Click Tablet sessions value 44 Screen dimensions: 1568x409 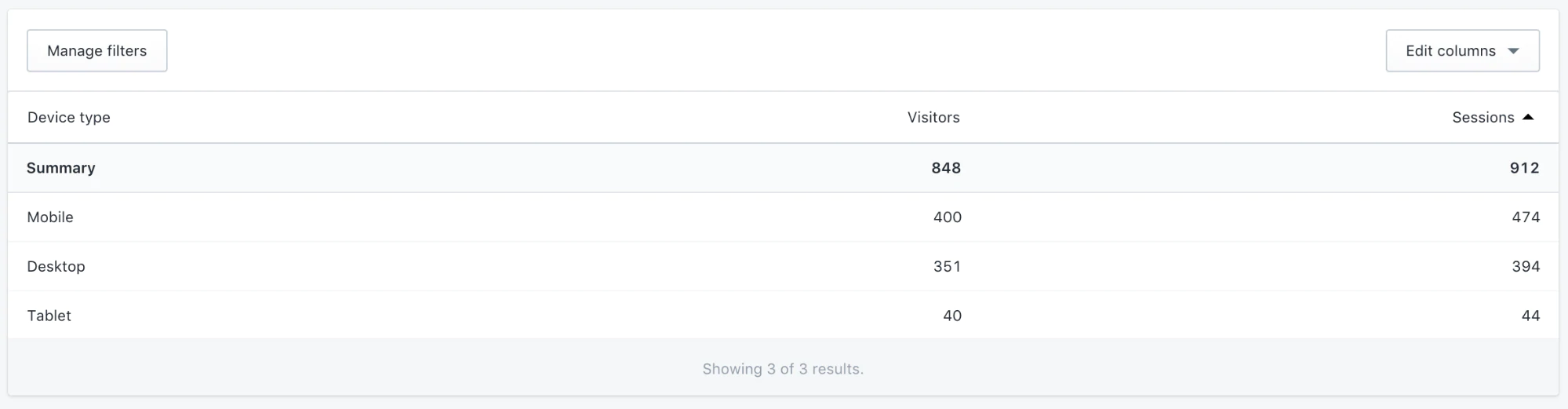tap(1530, 316)
